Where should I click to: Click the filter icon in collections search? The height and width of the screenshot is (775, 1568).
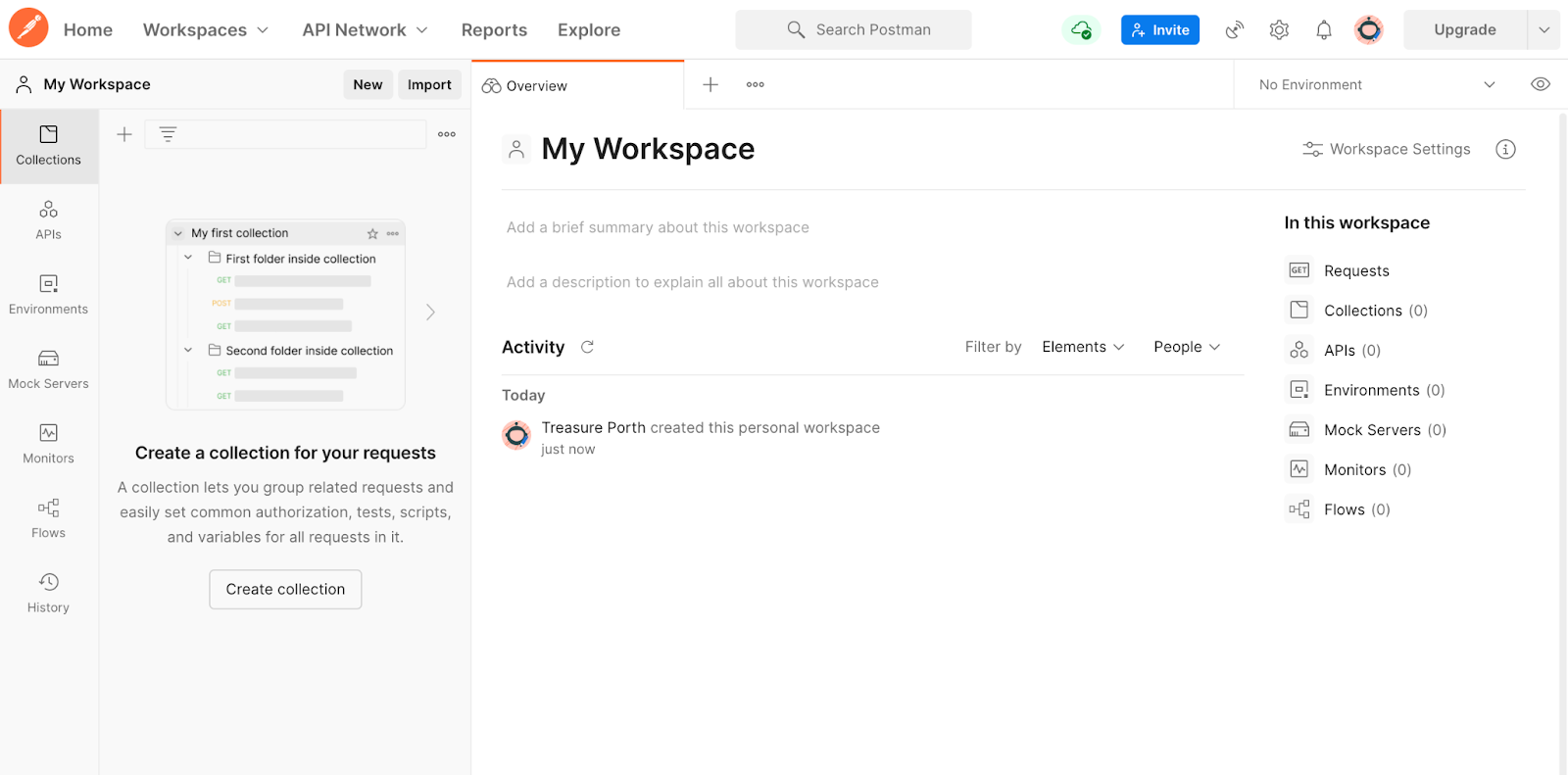[x=168, y=134]
